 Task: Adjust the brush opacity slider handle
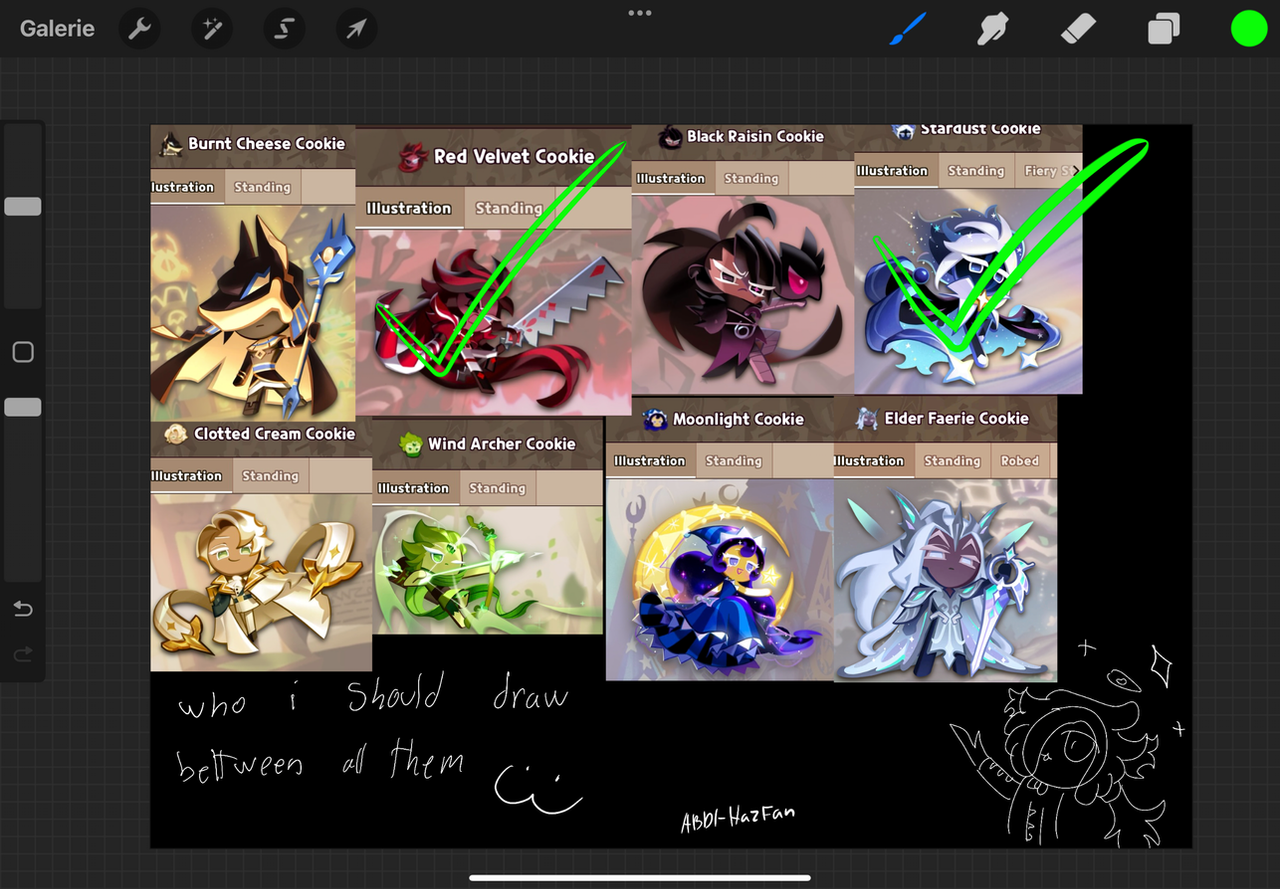click(x=23, y=407)
